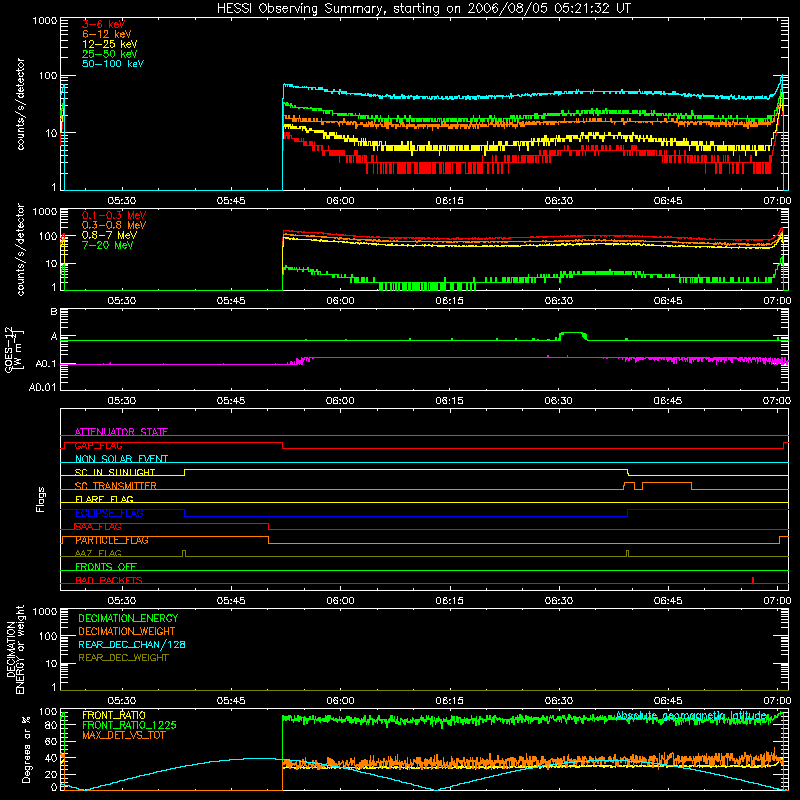This screenshot has width=800, height=800.
Task: Click the GOES green bump near 06:31
Action: [572, 336]
